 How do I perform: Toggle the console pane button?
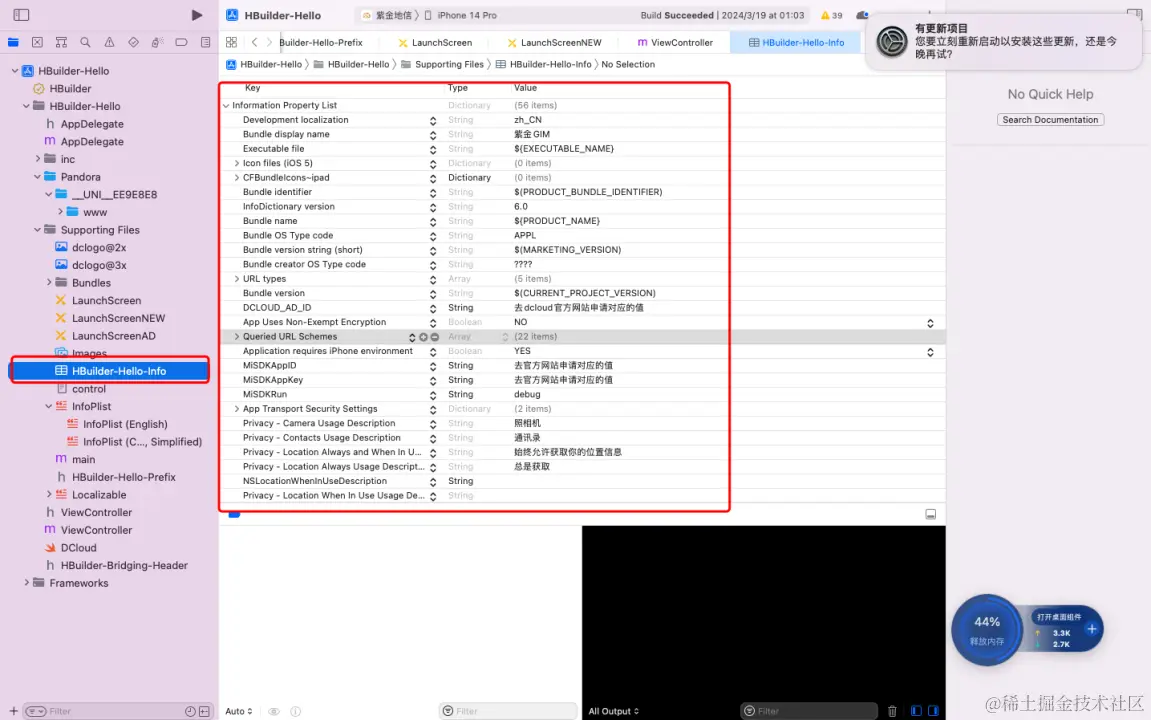(933, 711)
